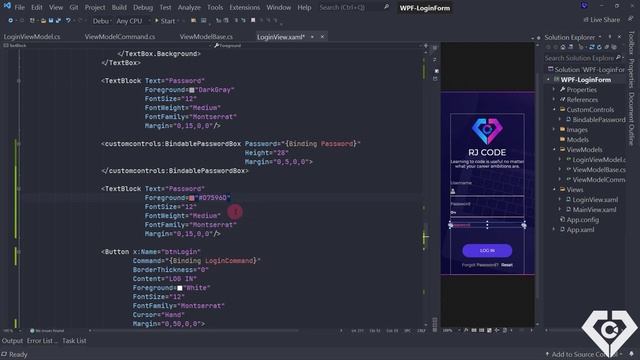Click the White foreground color swatch

[180, 288]
